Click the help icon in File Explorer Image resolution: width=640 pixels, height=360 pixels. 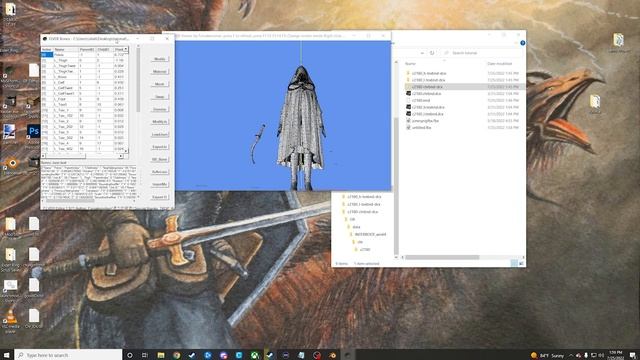tap(522, 43)
